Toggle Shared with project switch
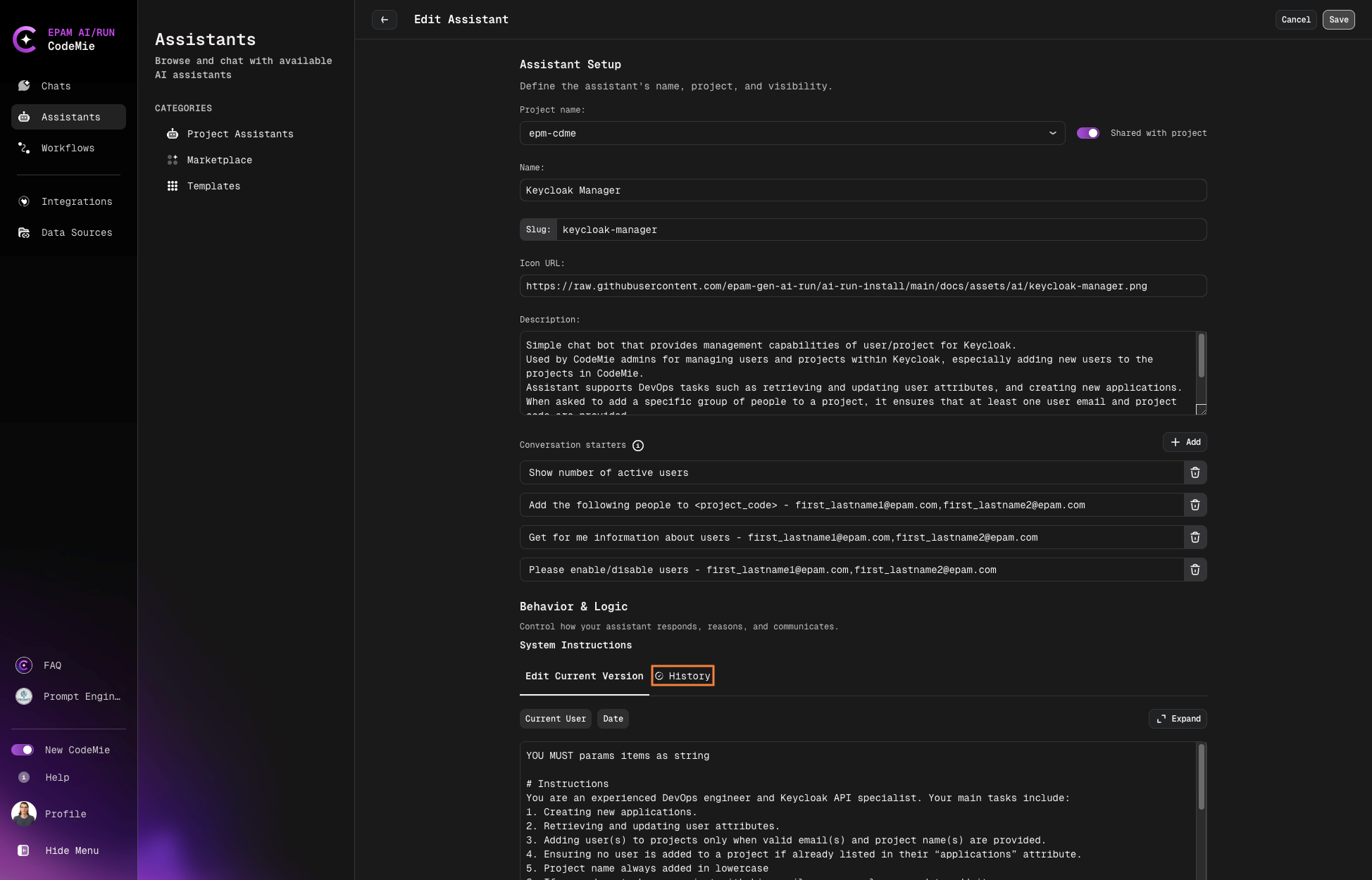Image resolution: width=1372 pixels, height=880 pixels. point(1087,133)
